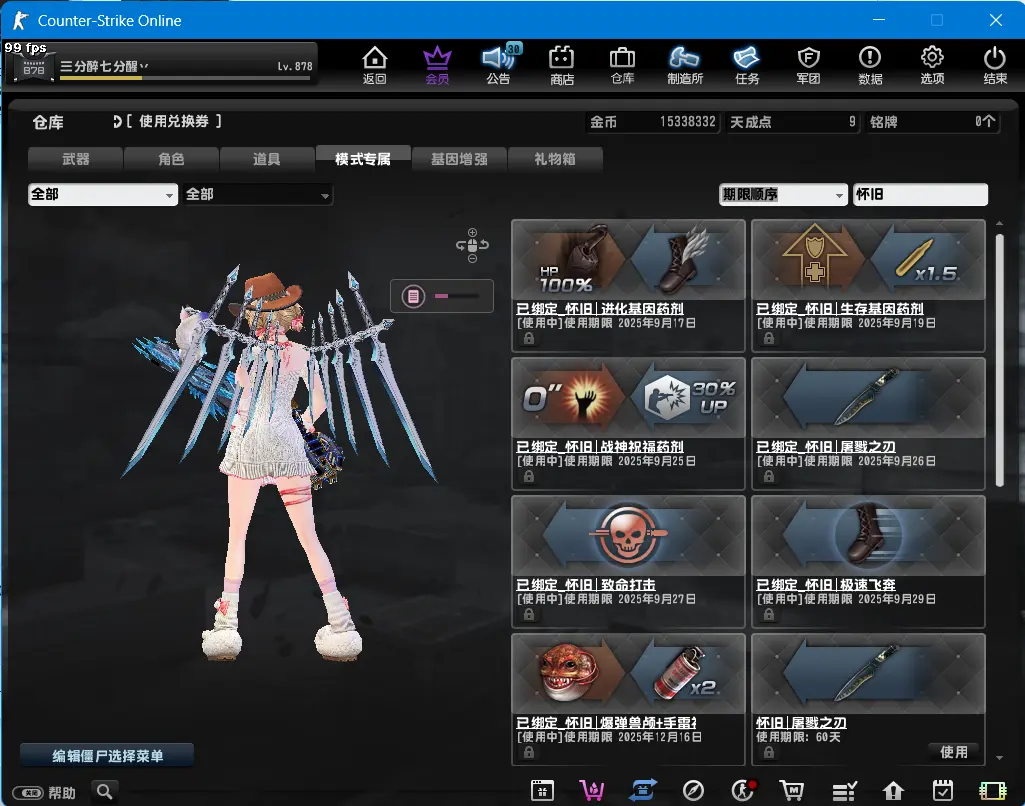Click the 帮助 help label
1025x806 pixels.
62,793
